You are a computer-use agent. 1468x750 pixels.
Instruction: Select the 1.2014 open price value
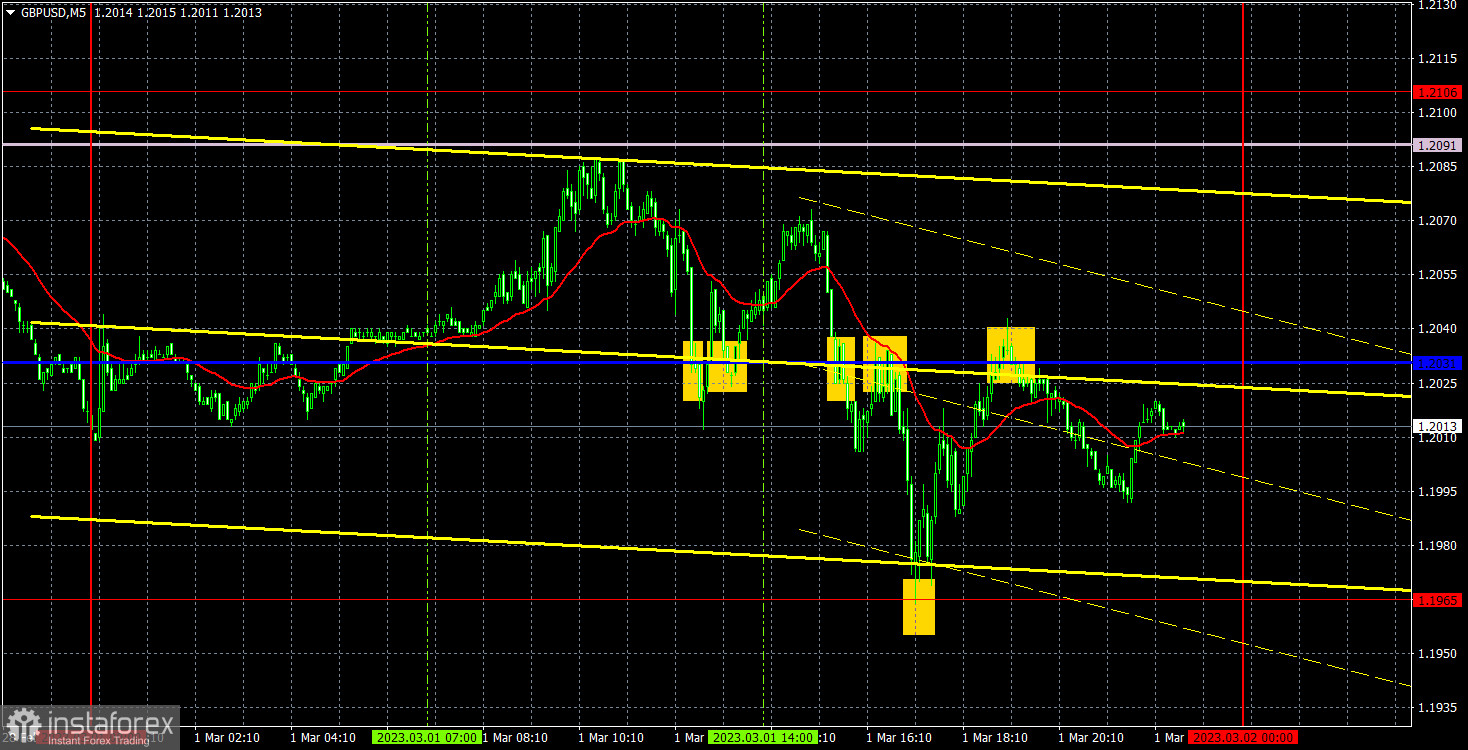coord(112,11)
